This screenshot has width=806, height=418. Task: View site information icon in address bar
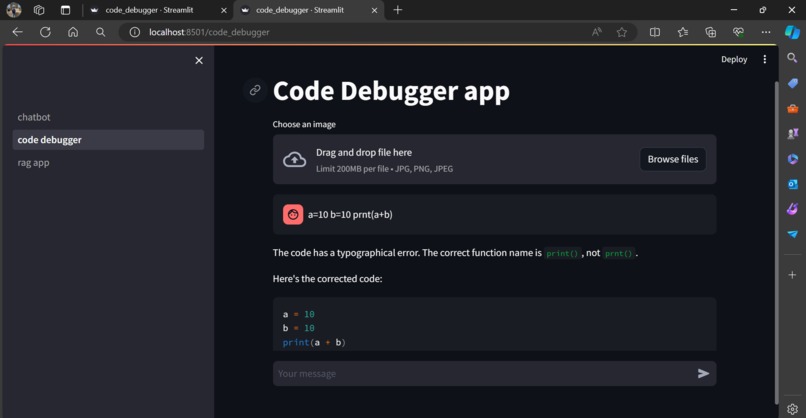[135, 32]
